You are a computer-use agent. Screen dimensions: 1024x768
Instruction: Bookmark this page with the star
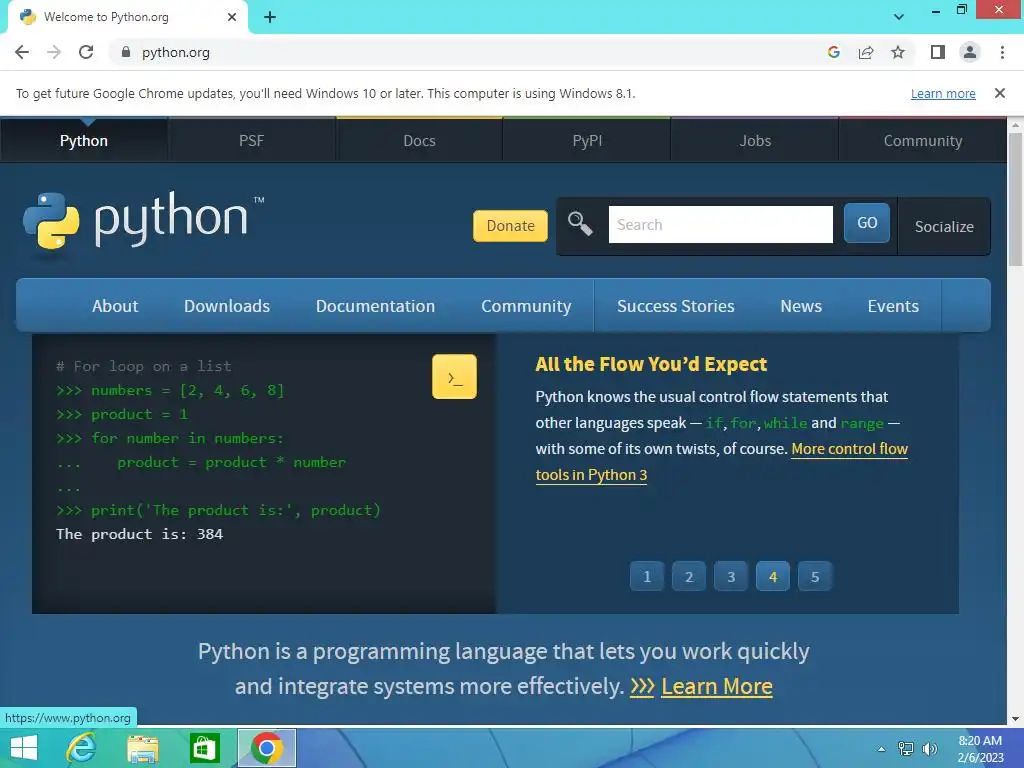(x=898, y=52)
